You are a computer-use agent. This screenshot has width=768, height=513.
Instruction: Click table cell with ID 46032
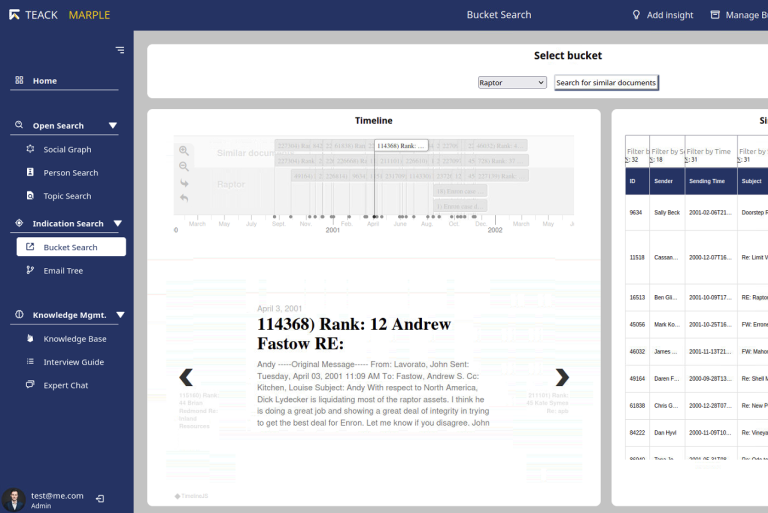(637, 351)
